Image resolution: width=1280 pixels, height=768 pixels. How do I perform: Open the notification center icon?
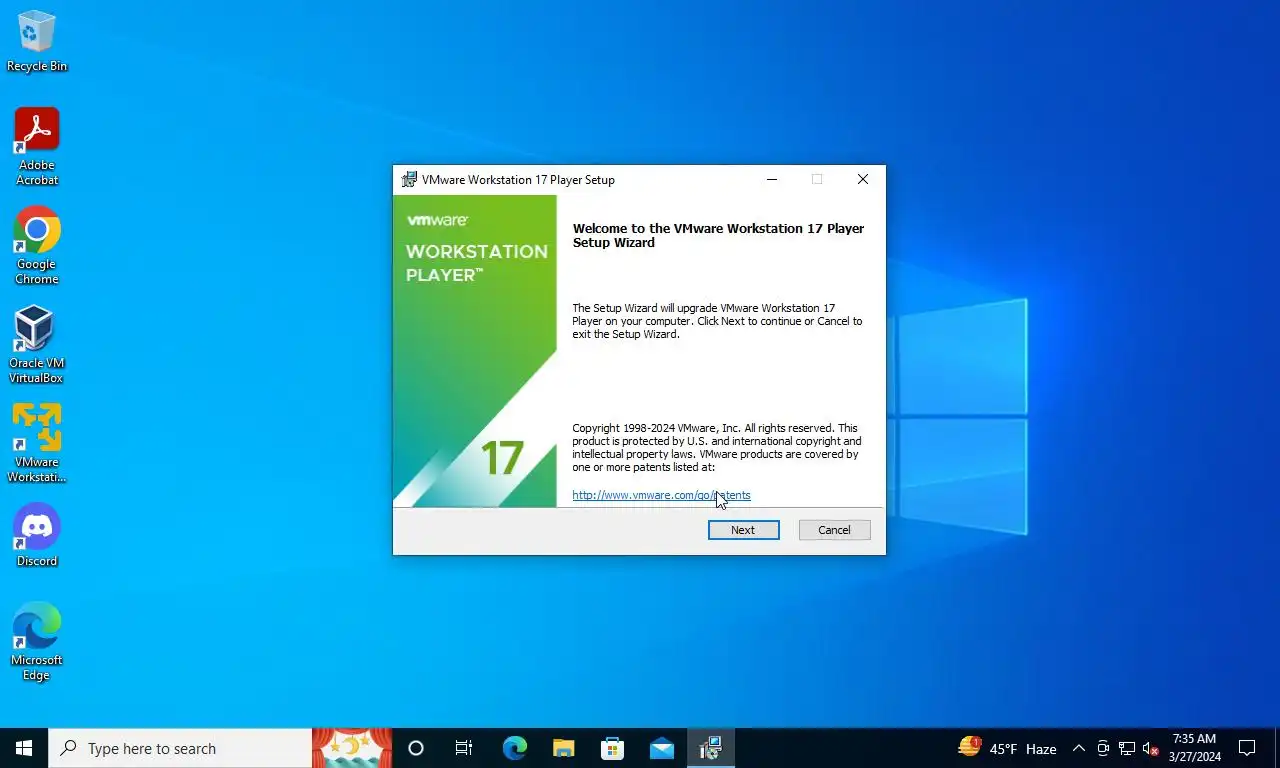point(1247,748)
